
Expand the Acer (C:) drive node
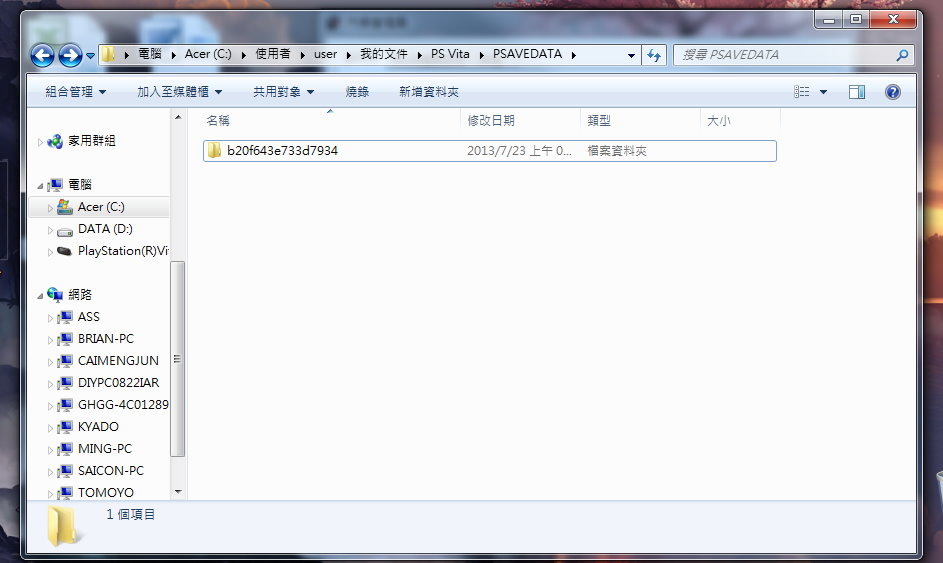click(51, 208)
